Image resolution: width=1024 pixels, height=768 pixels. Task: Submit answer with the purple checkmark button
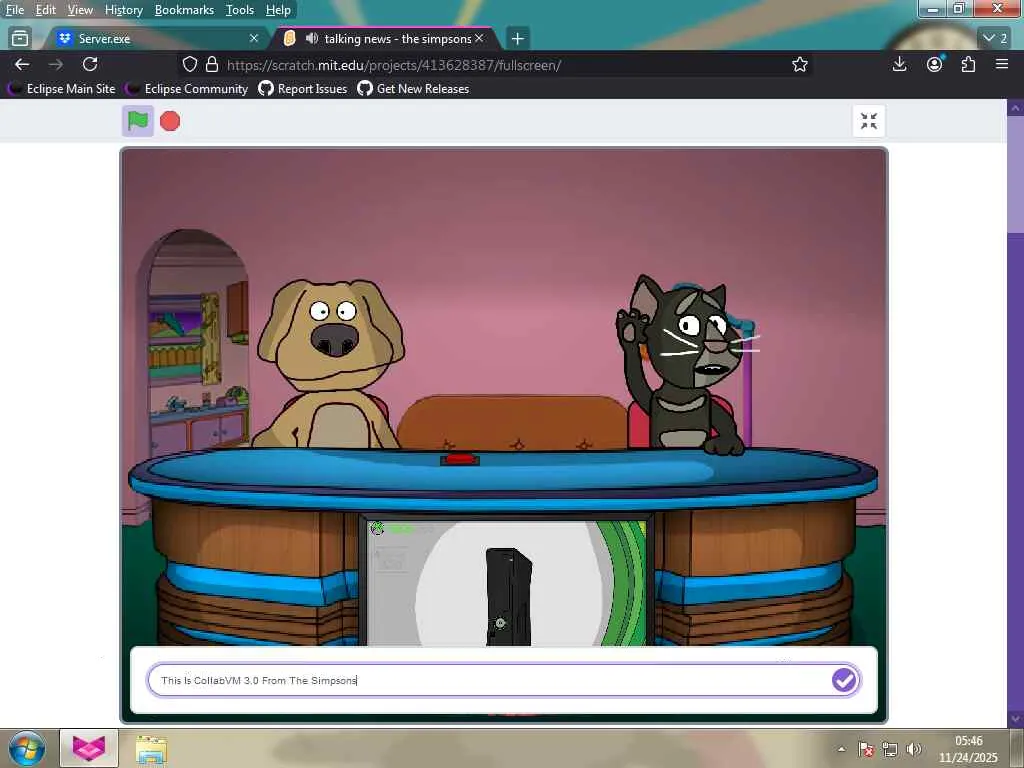pyautogui.click(x=844, y=680)
